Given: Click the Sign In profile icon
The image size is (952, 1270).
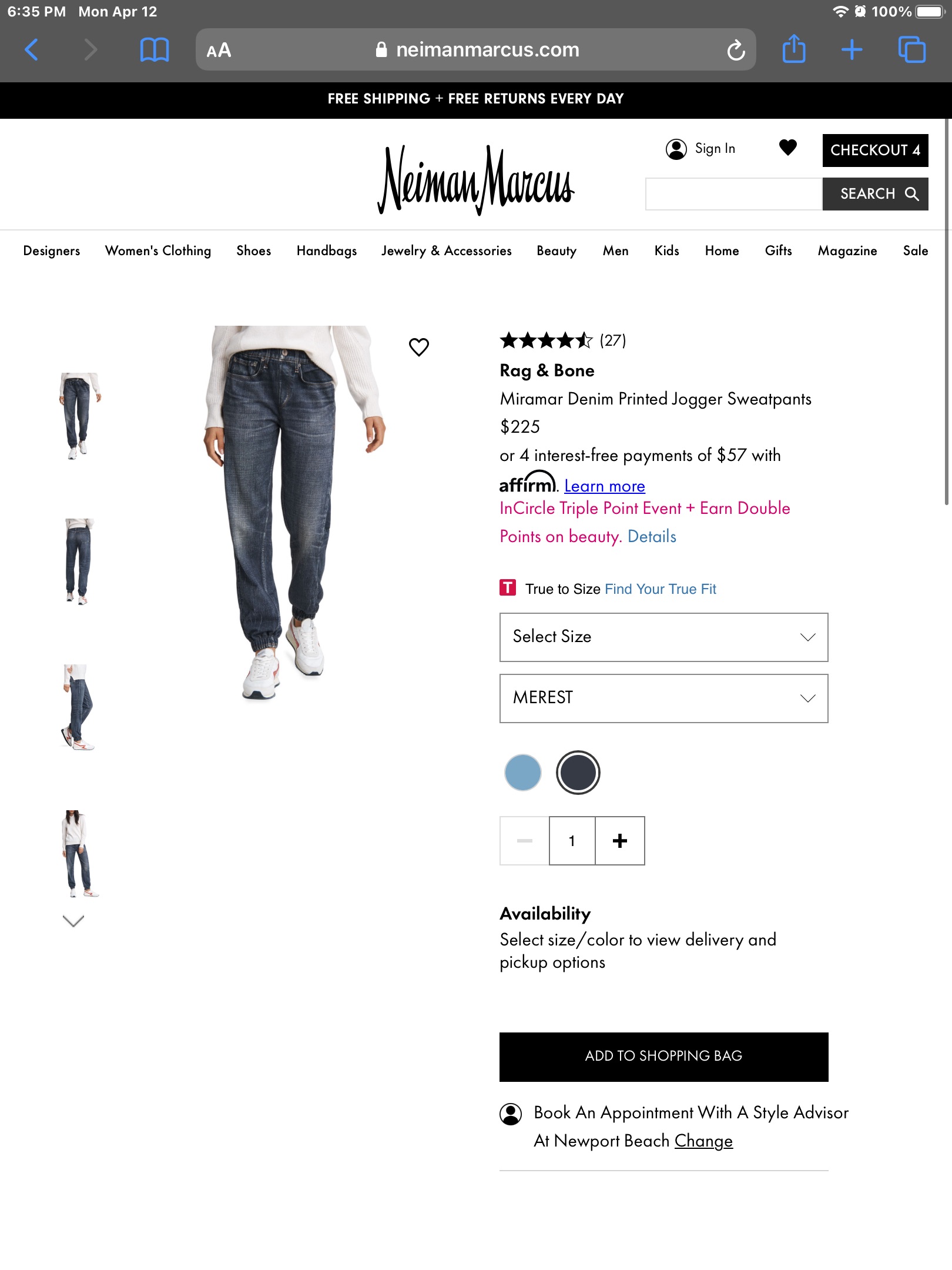Looking at the screenshot, I should (x=676, y=149).
